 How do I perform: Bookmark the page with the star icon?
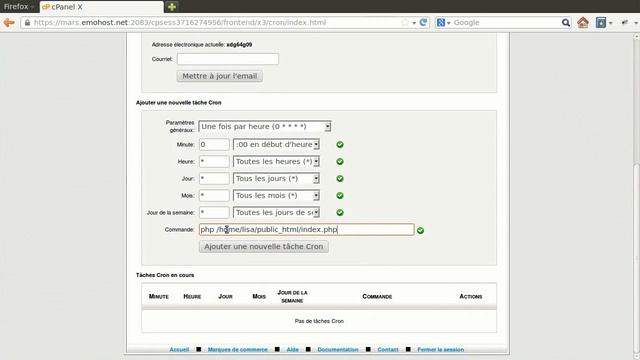[x=405, y=22]
